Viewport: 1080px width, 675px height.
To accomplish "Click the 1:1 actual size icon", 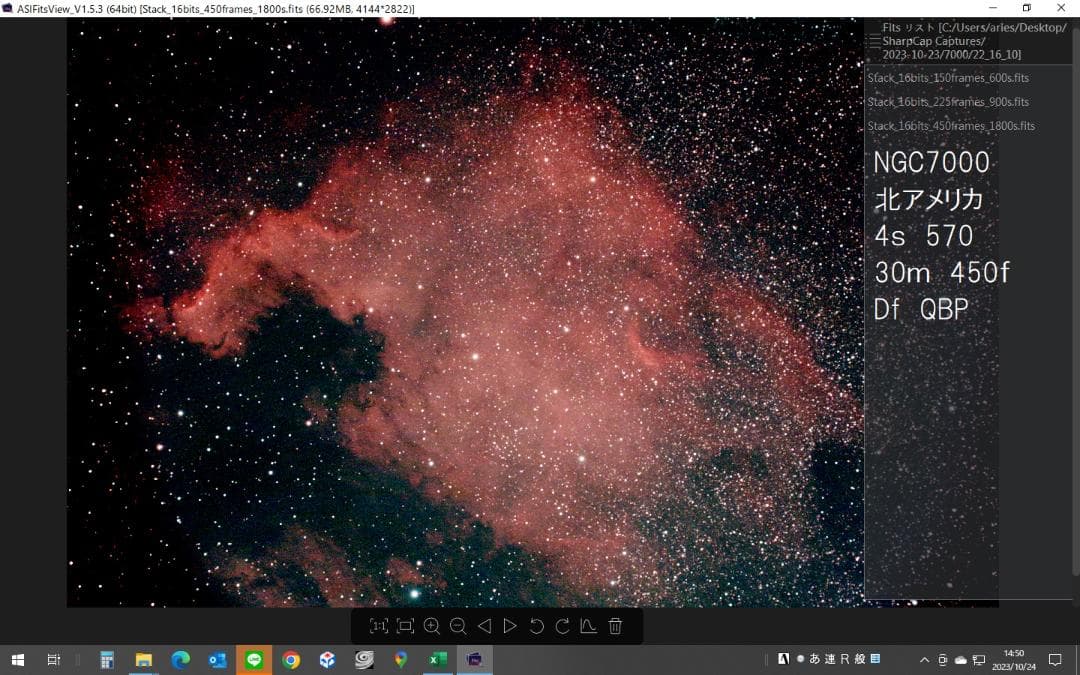I will click(x=379, y=626).
